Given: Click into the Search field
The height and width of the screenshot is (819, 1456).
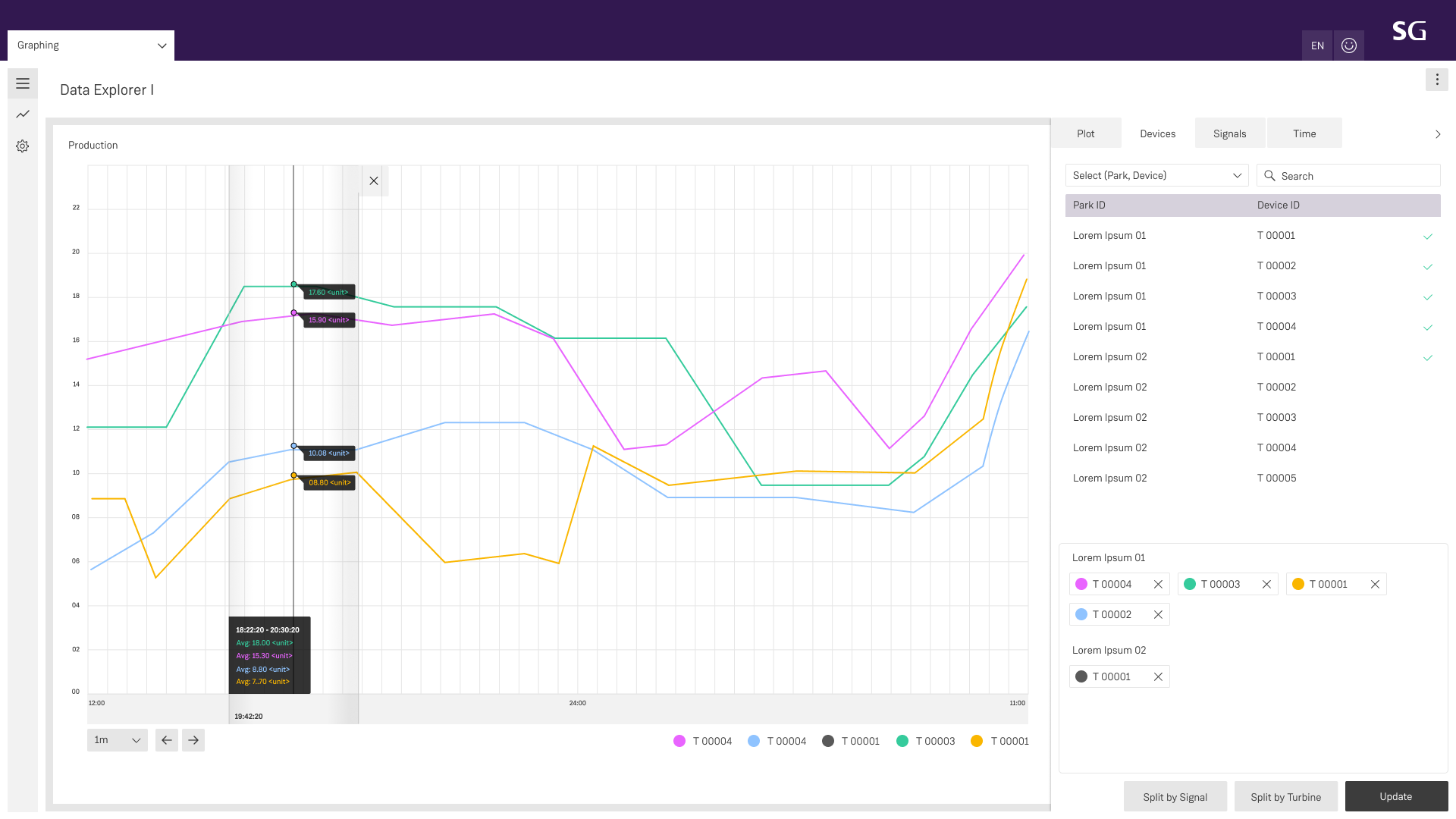Looking at the screenshot, I should tap(1348, 175).
